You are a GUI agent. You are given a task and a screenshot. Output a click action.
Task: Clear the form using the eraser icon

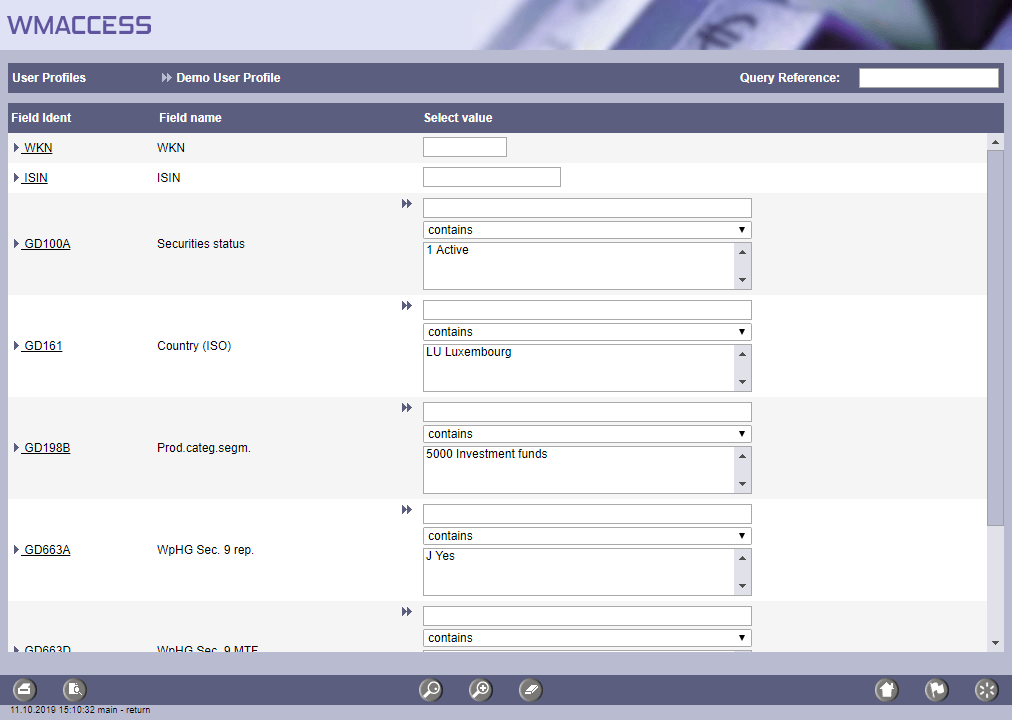point(531,690)
